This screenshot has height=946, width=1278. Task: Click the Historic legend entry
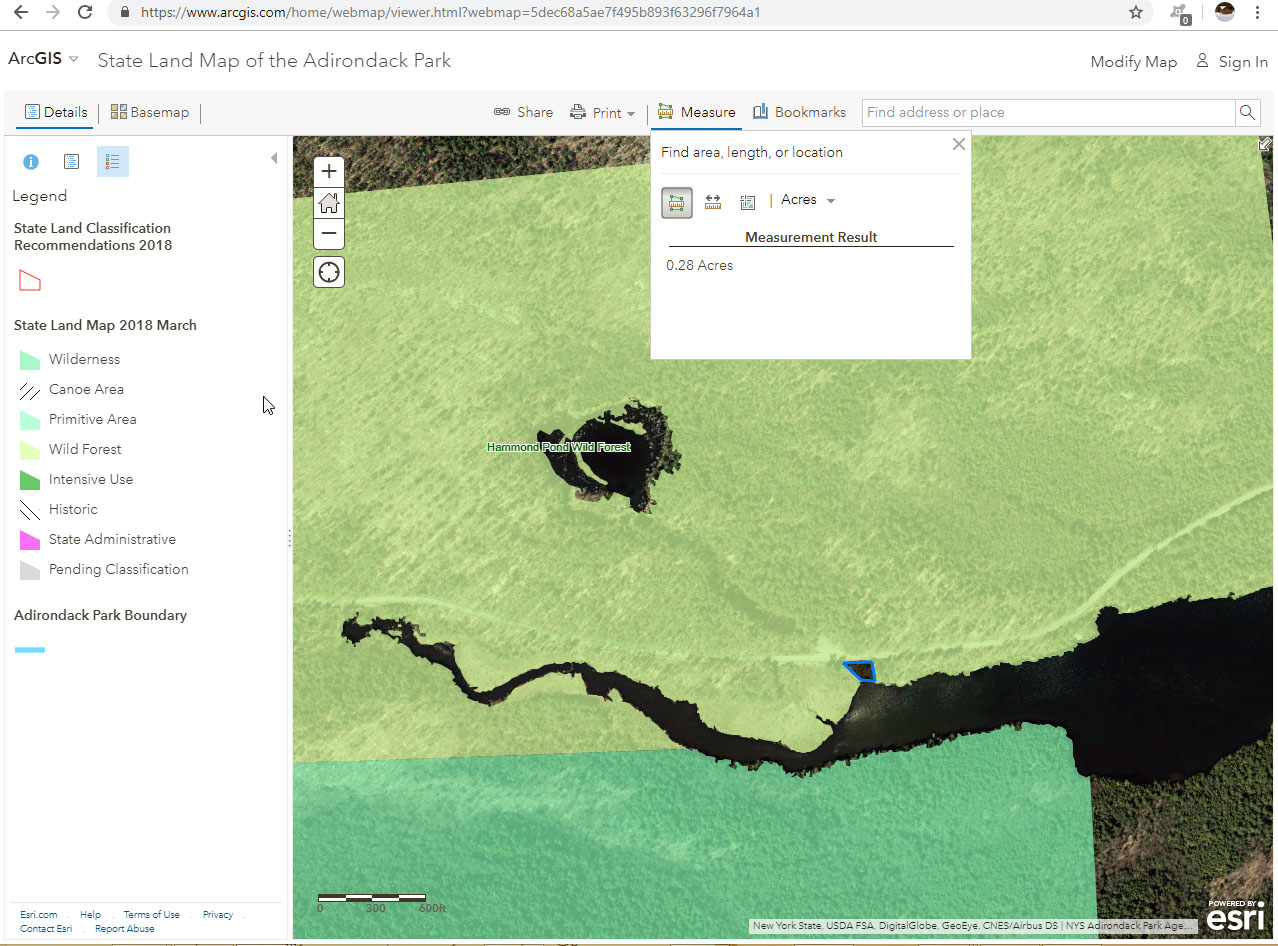pyautogui.click(x=73, y=509)
